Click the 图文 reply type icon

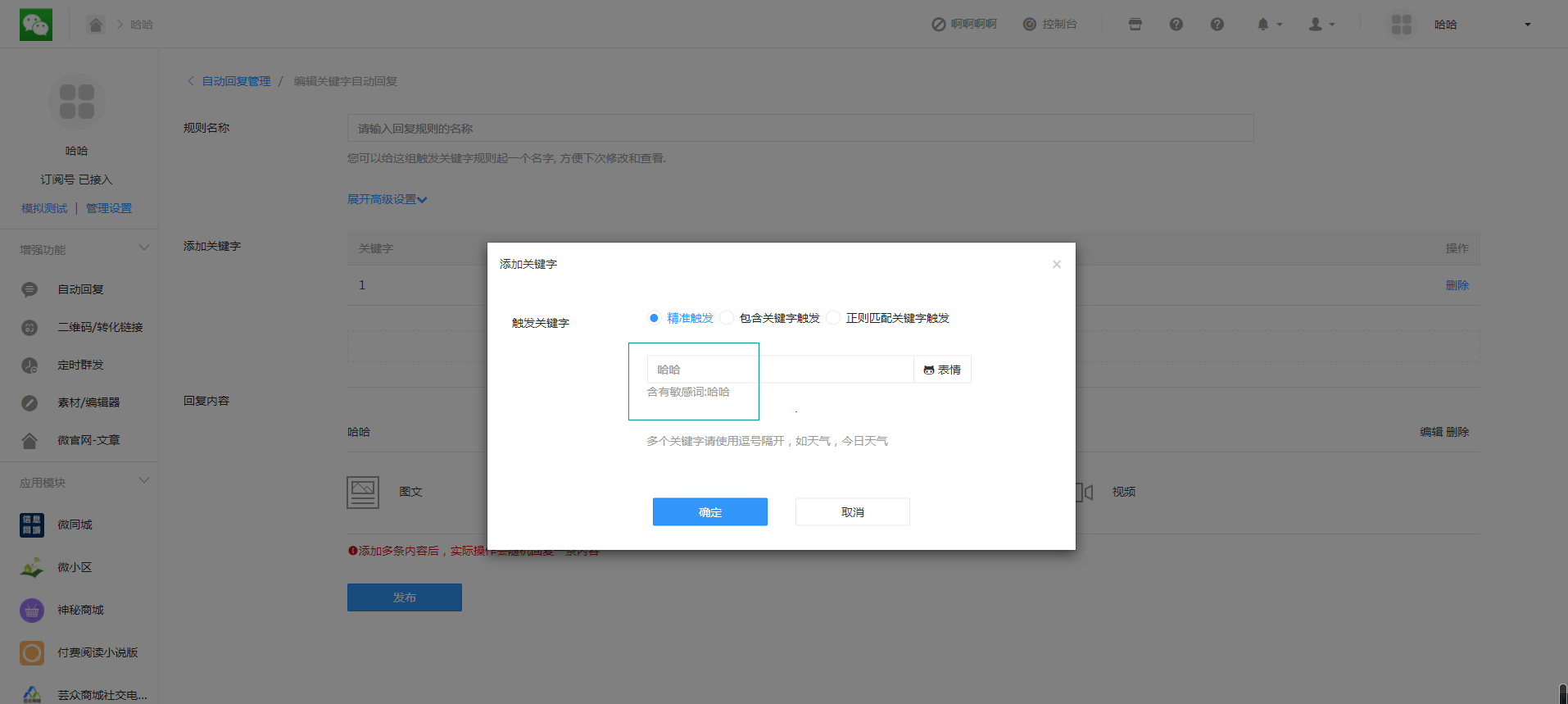pos(363,492)
